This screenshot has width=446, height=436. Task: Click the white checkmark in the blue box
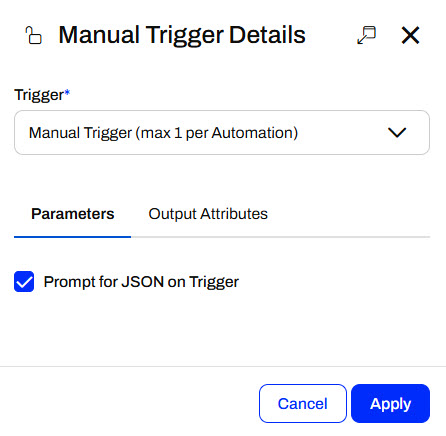[24, 282]
